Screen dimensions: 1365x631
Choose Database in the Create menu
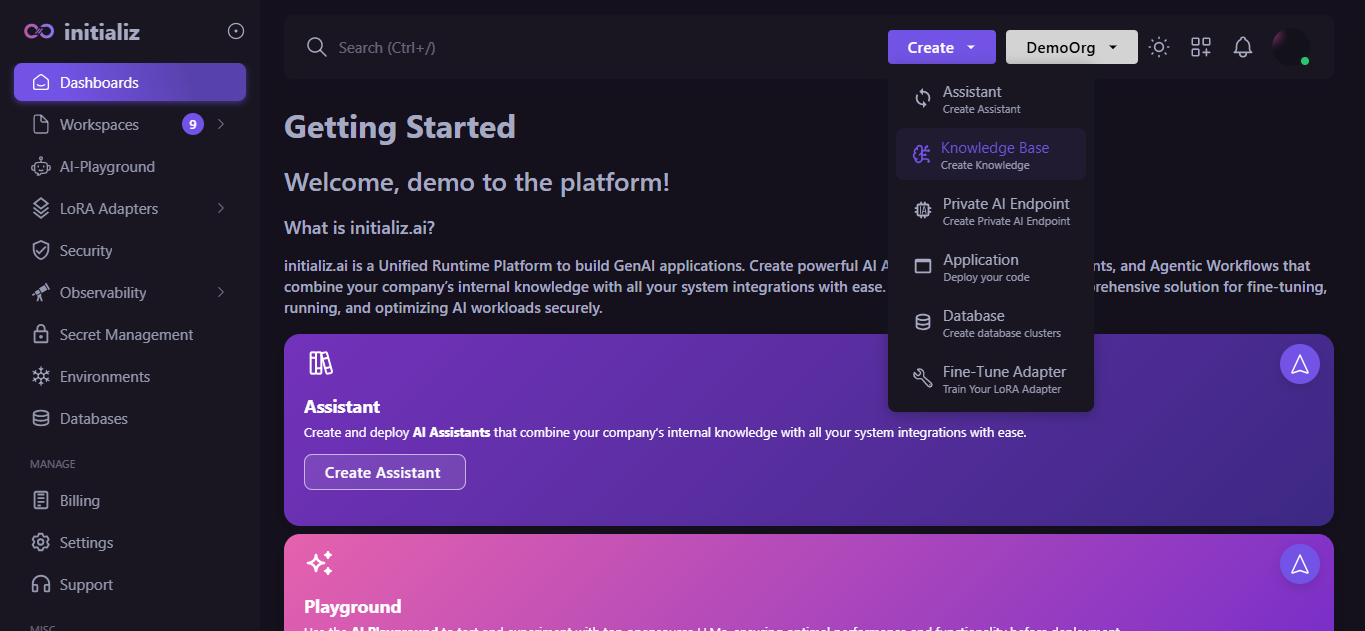pos(991,322)
